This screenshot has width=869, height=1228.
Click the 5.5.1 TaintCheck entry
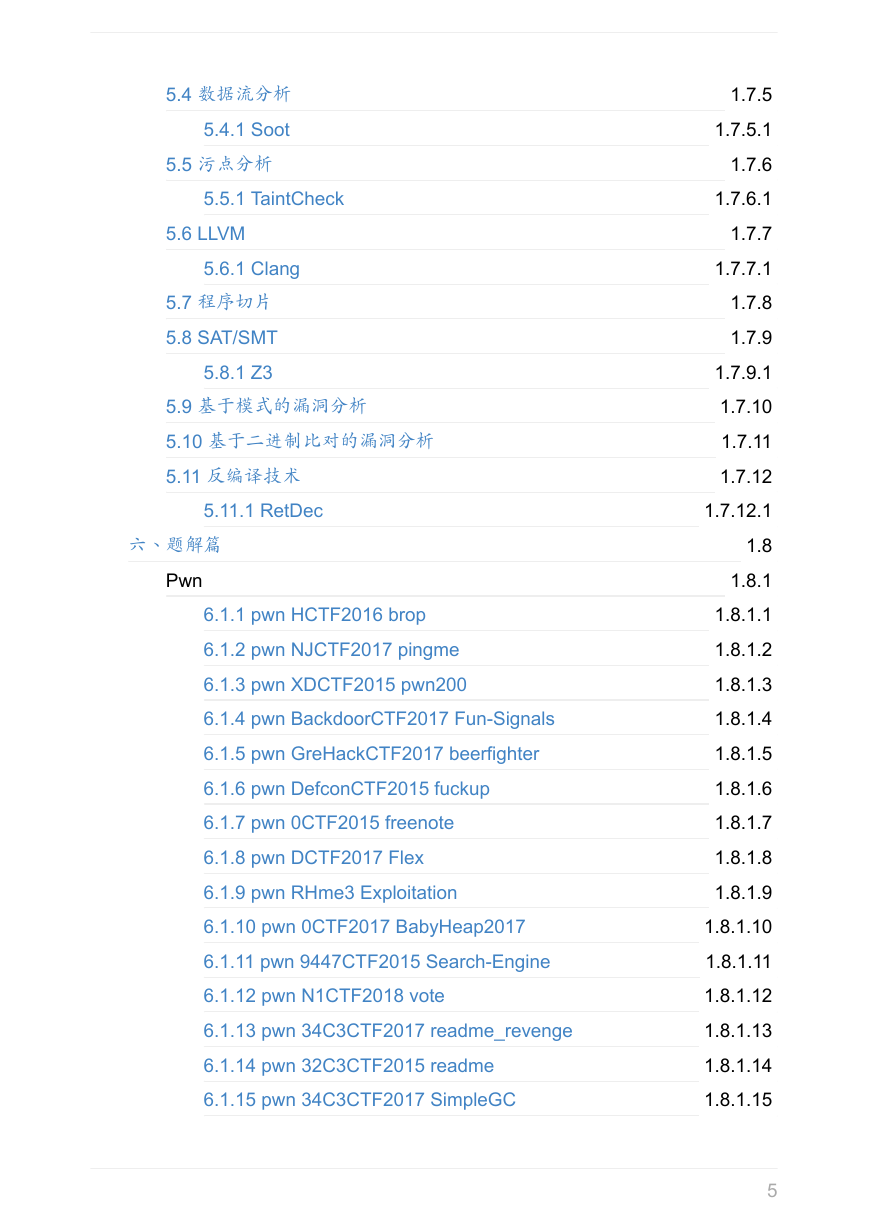[x=273, y=199]
